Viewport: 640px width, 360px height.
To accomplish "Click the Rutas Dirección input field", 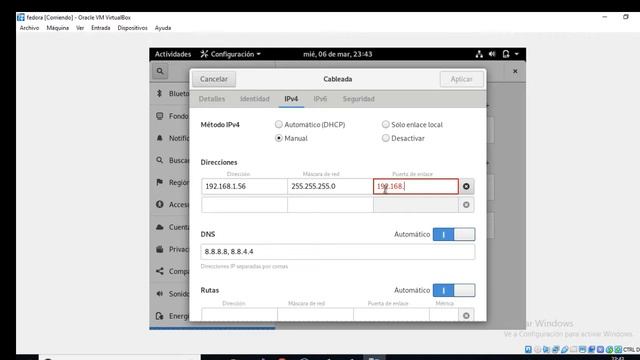I will click(239, 315).
